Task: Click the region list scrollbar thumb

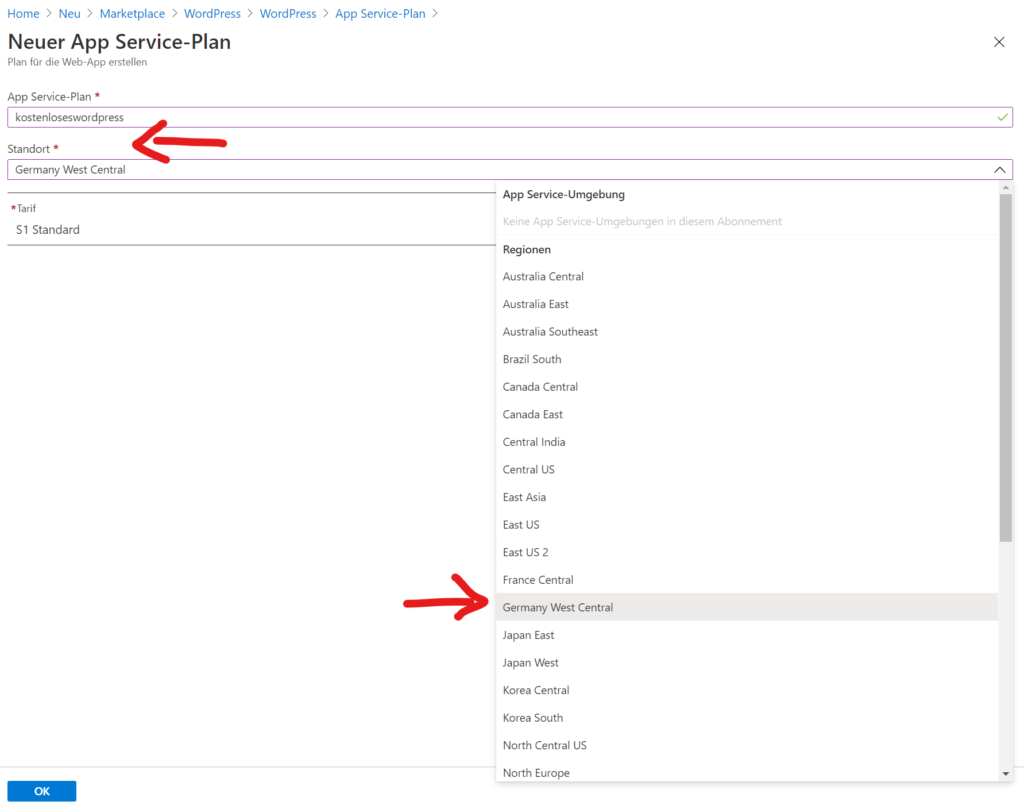Action: click(x=1006, y=367)
